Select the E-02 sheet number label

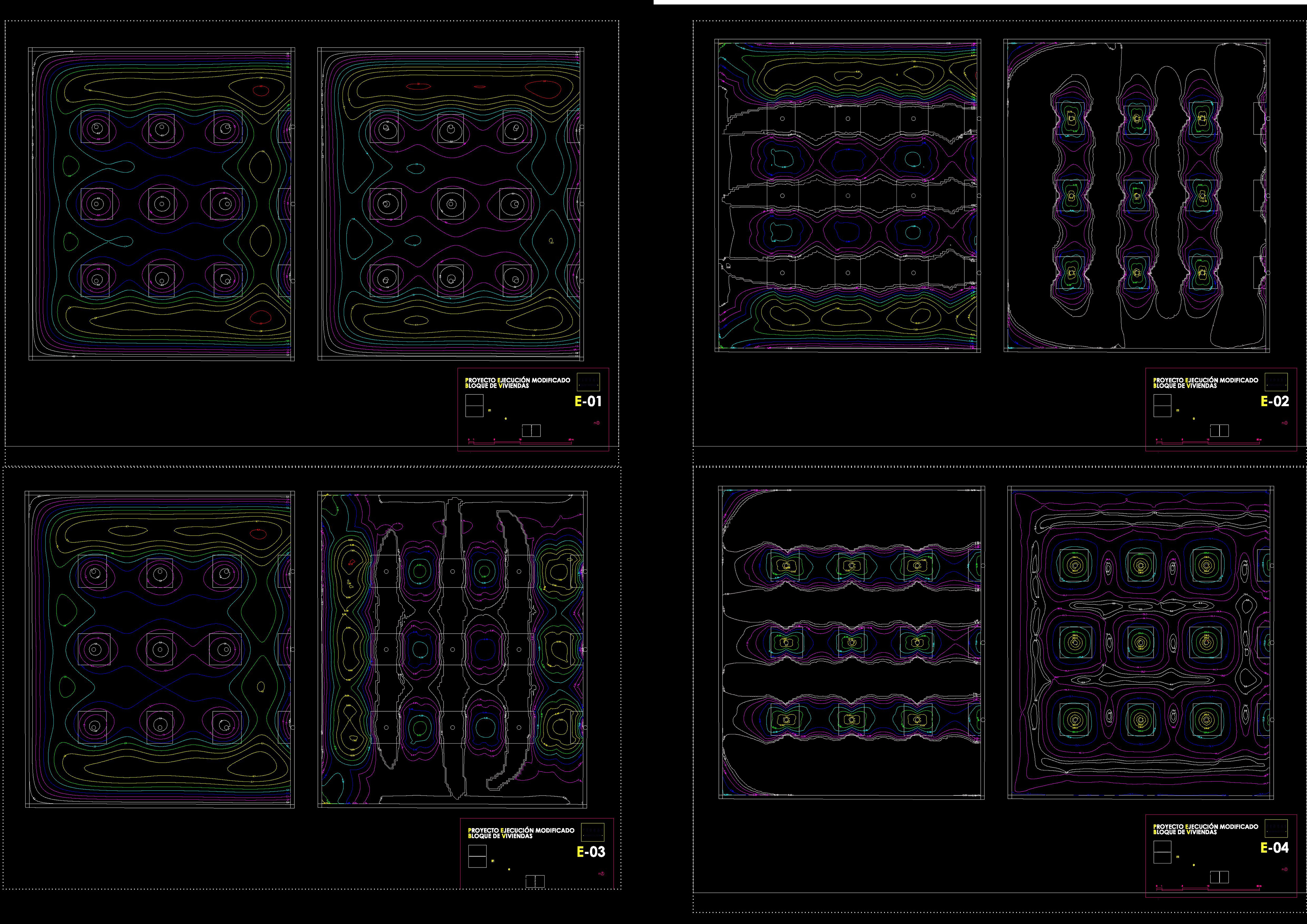click(1275, 401)
